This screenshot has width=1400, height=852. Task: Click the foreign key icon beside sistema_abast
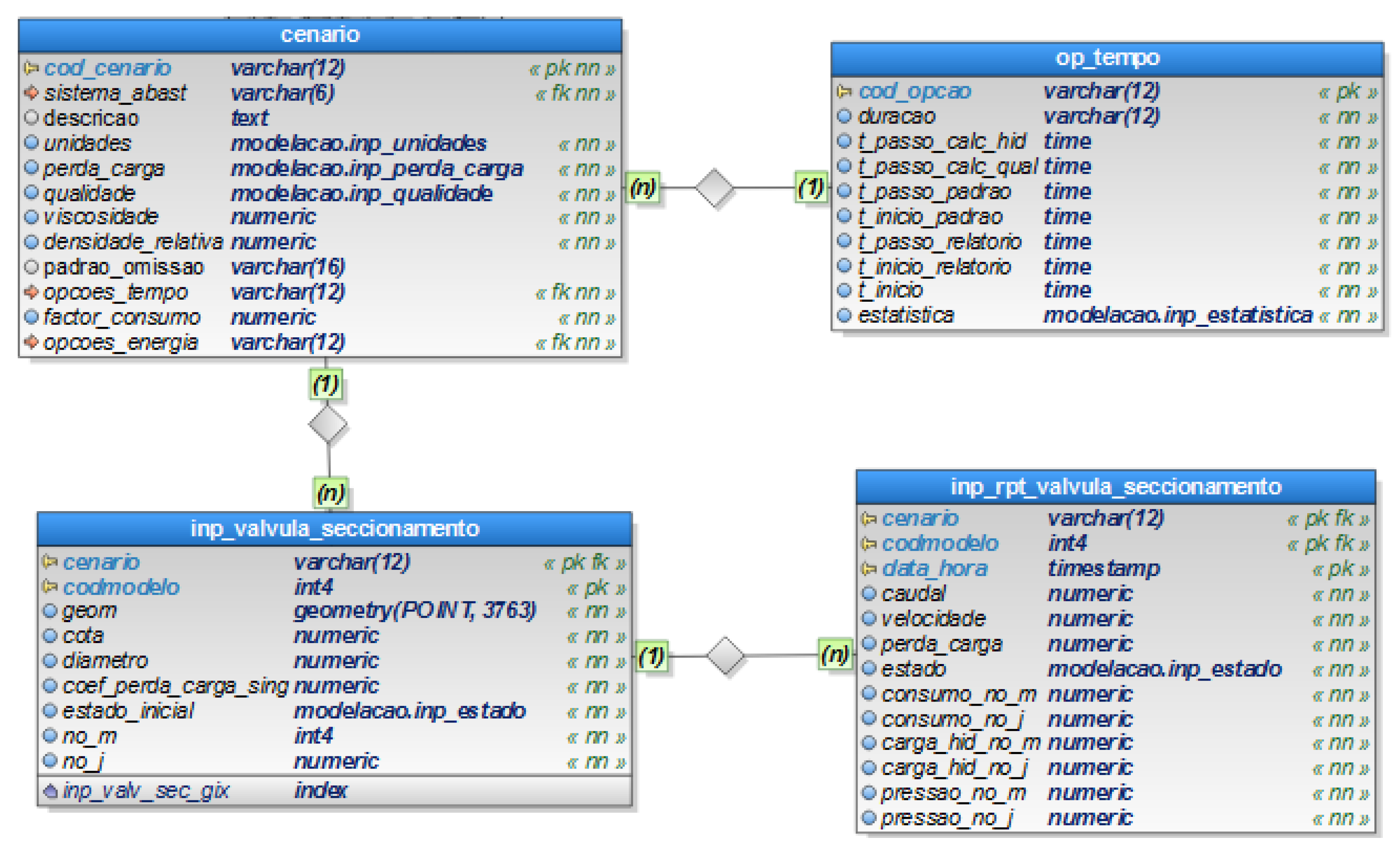pos(31,93)
